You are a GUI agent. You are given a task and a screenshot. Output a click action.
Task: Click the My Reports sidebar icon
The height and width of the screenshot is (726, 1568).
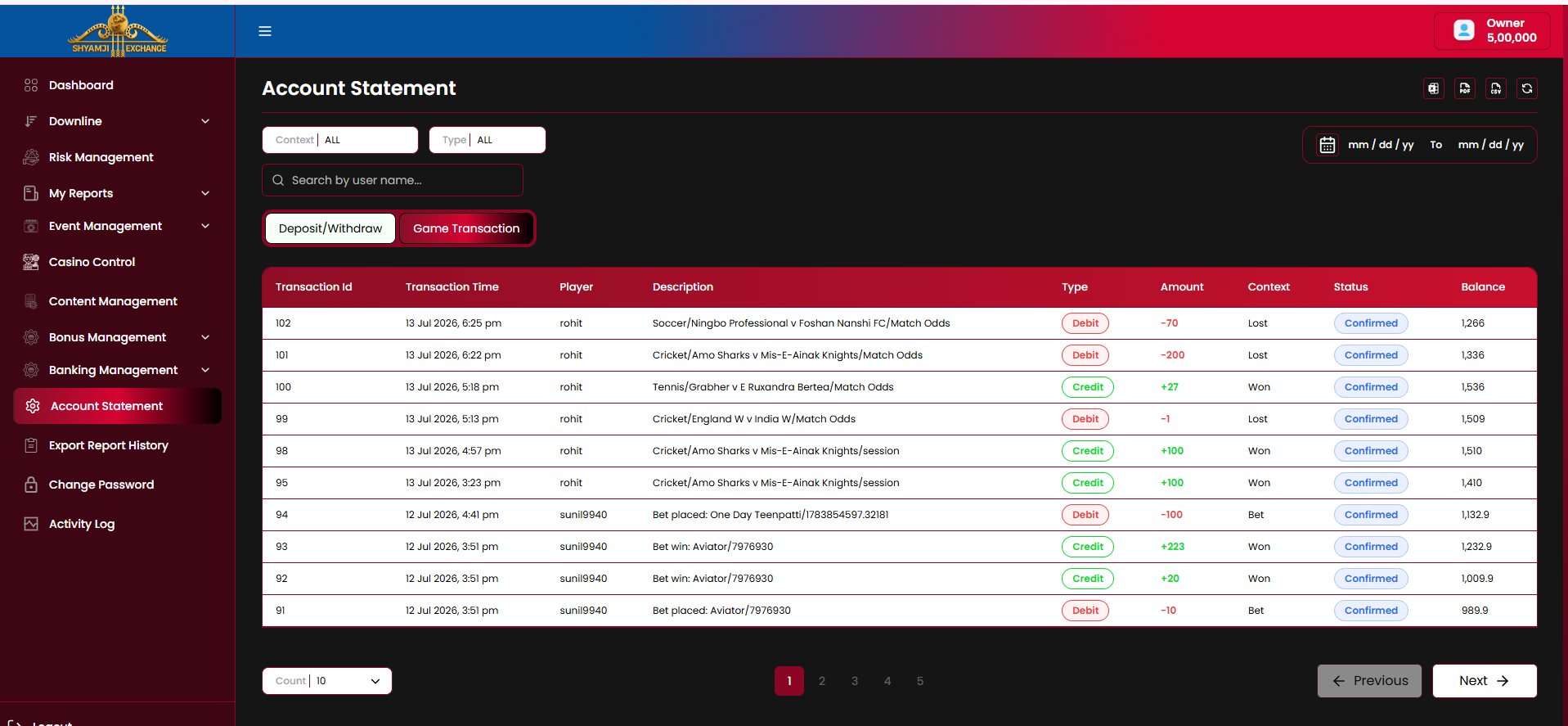pos(31,193)
